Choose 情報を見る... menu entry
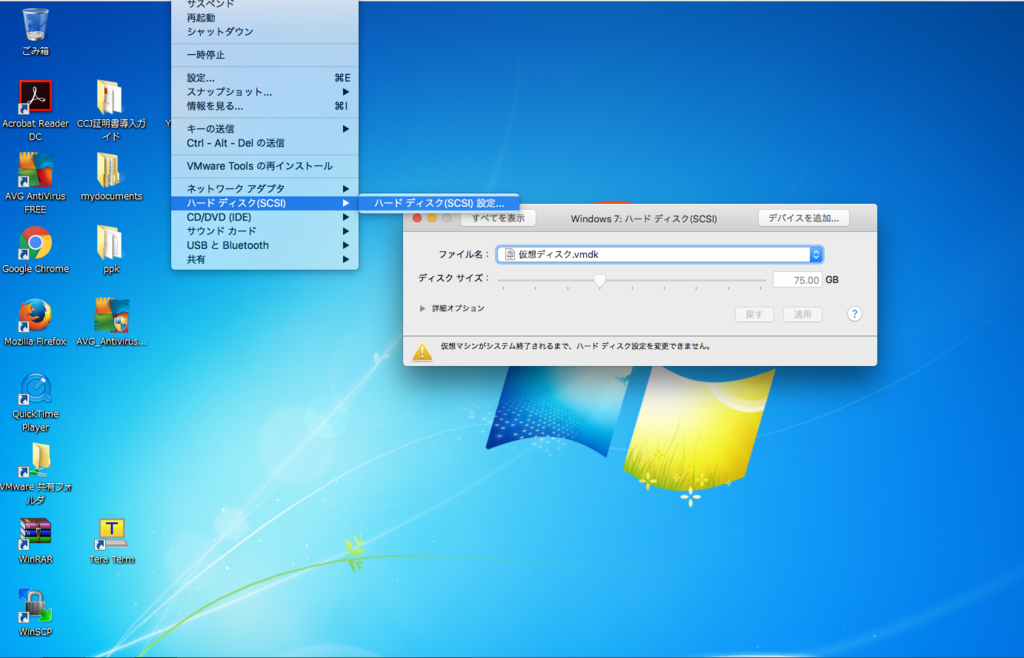 [x=264, y=106]
